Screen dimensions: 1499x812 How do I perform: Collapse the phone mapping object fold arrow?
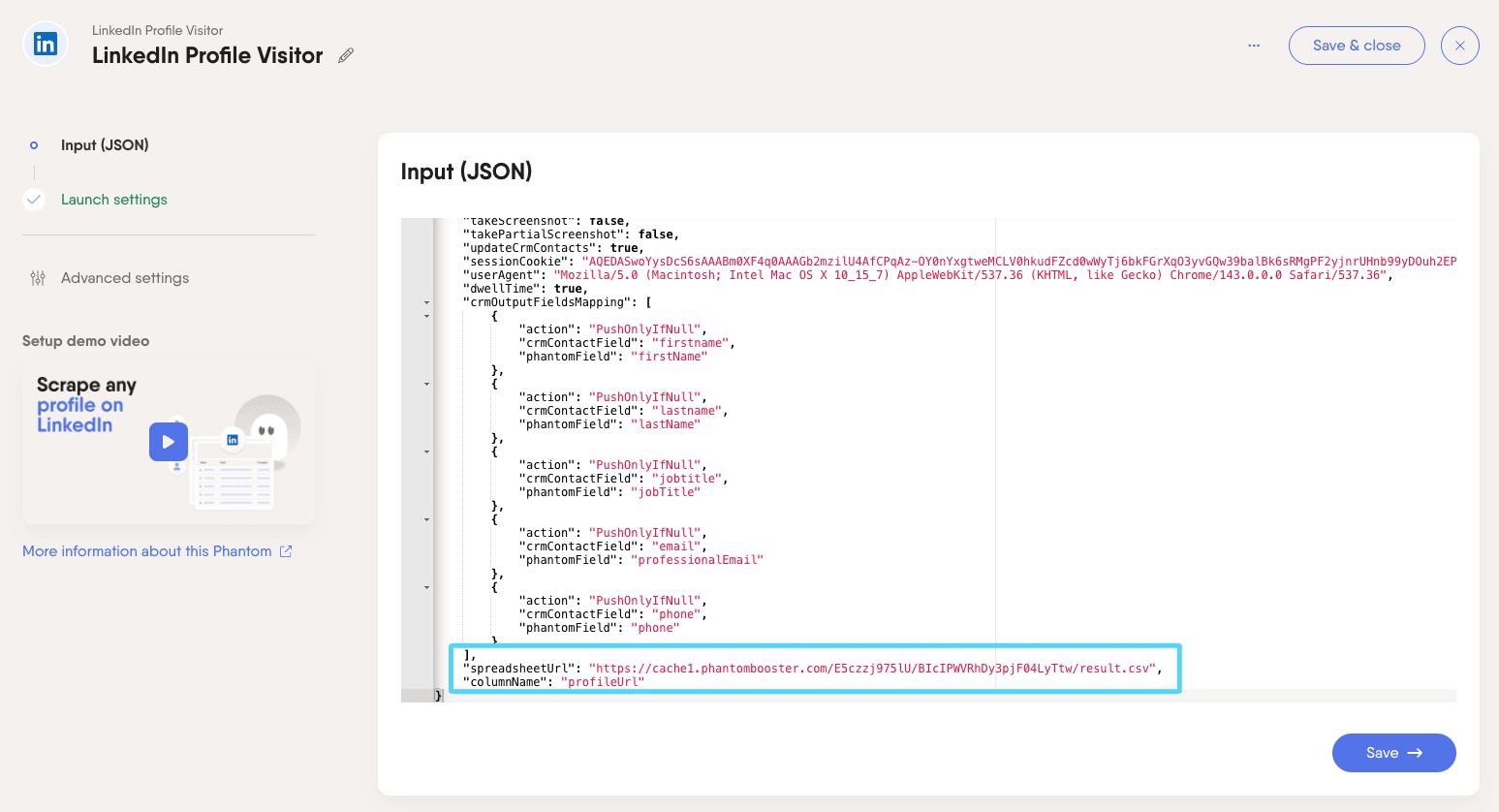point(426,587)
